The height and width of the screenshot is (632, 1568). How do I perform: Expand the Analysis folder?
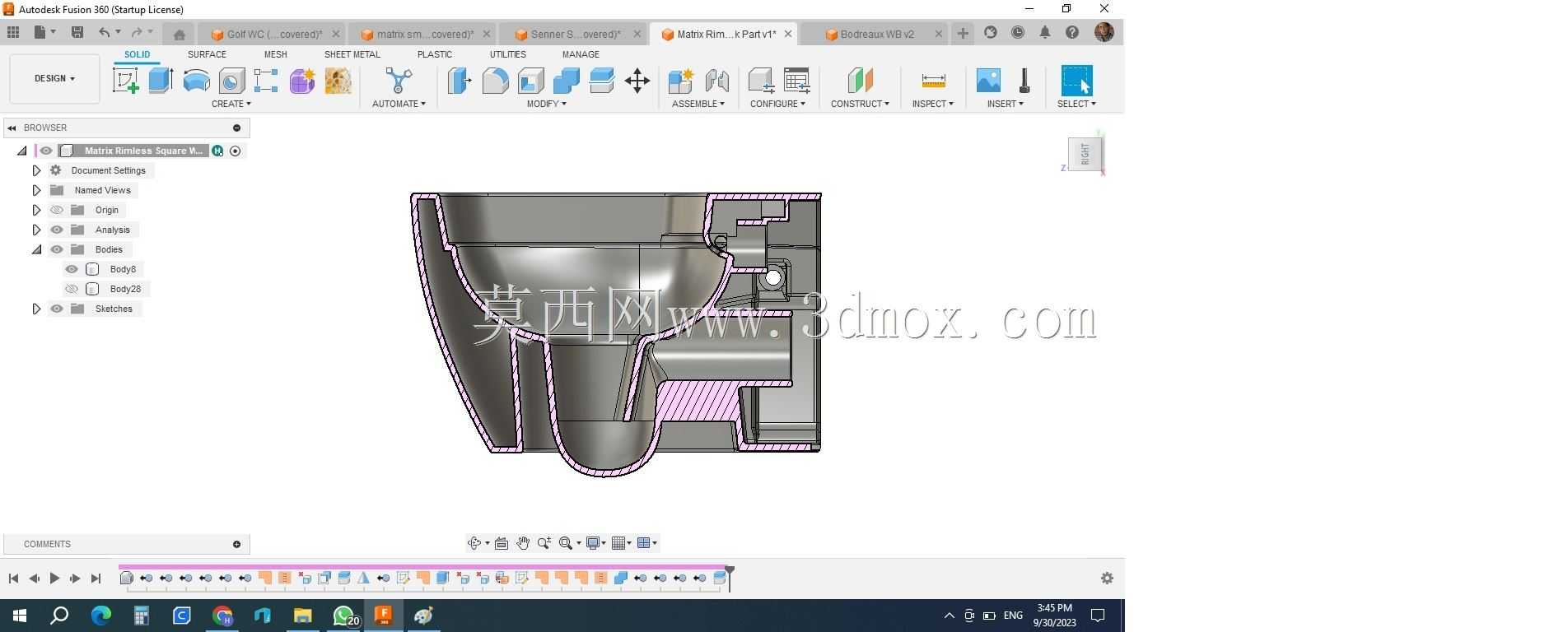pyautogui.click(x=36, y=230)
